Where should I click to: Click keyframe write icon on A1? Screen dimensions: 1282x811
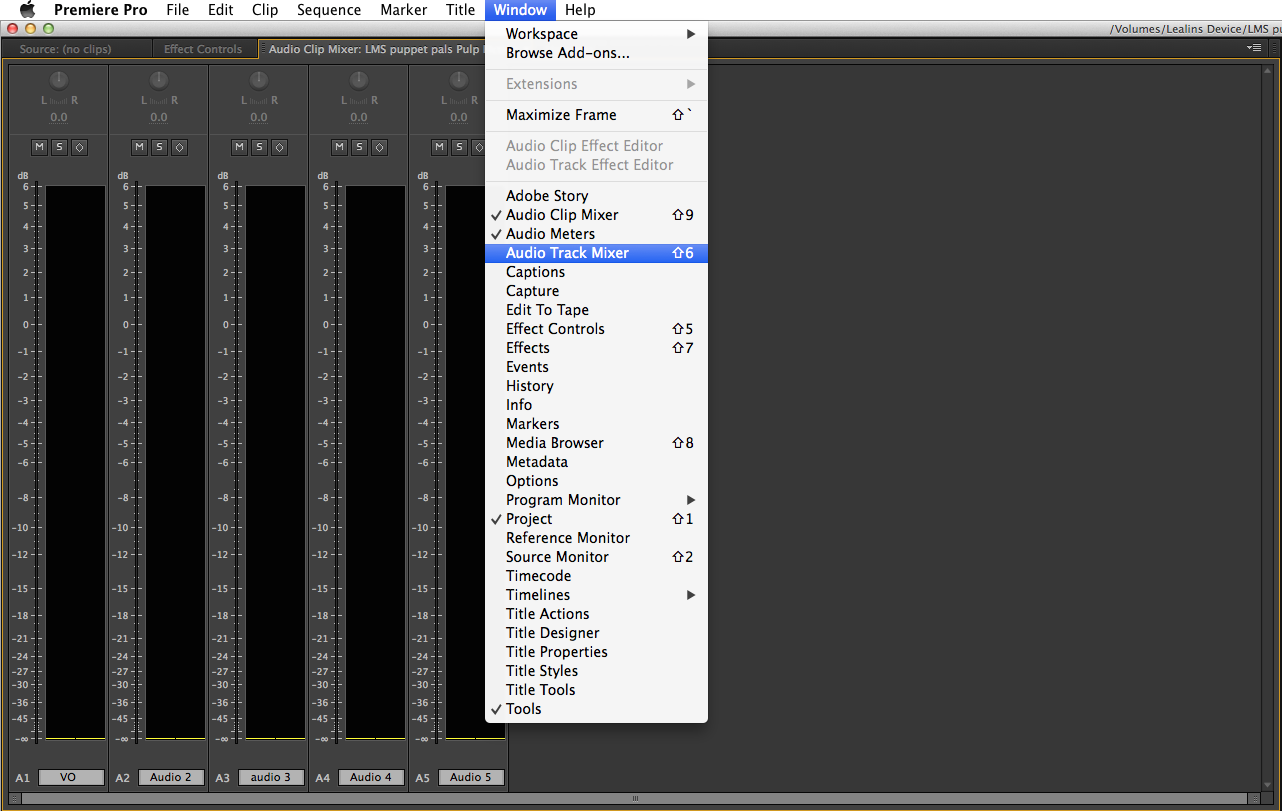(x=79, y=147)
